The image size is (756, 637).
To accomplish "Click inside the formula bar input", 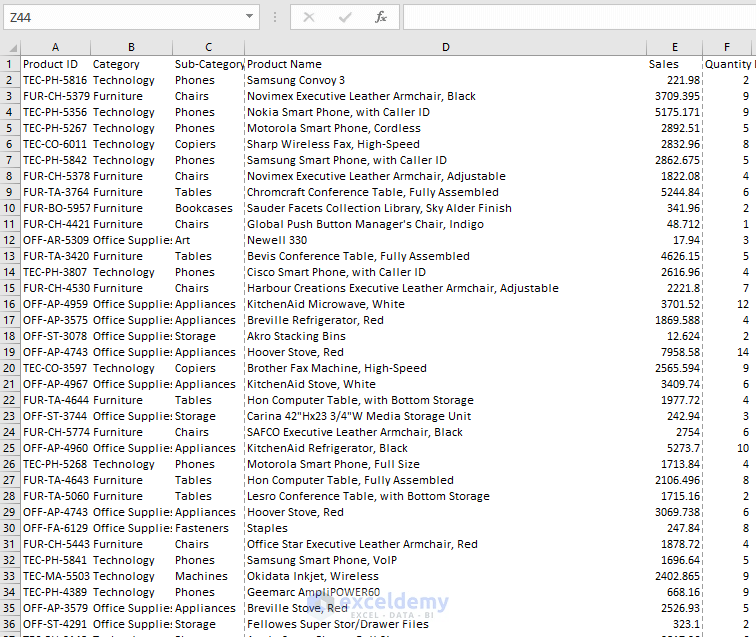I will (580, 17).
